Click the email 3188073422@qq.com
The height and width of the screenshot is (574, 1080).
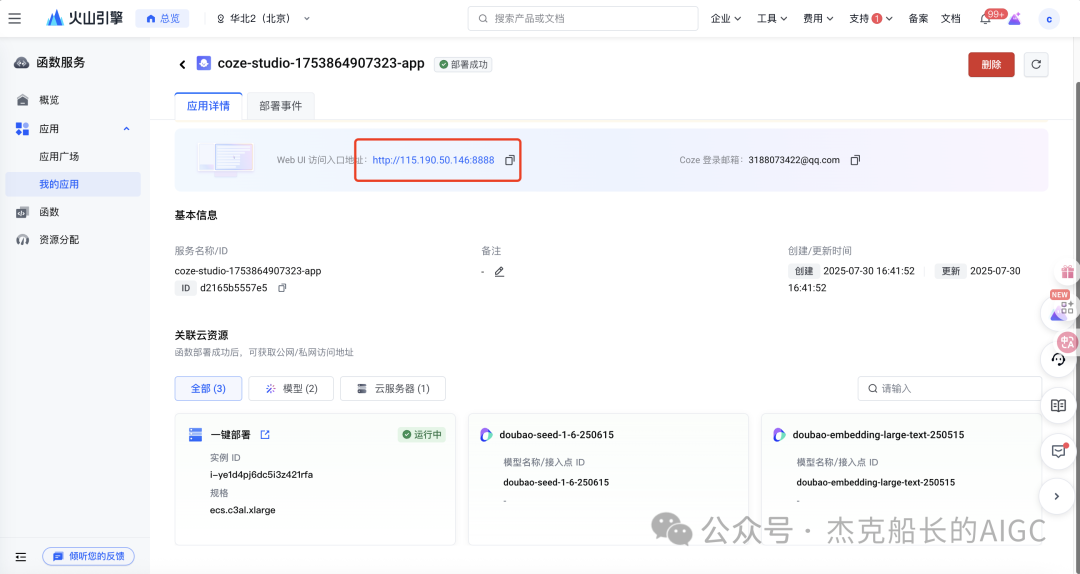(794, 160)
